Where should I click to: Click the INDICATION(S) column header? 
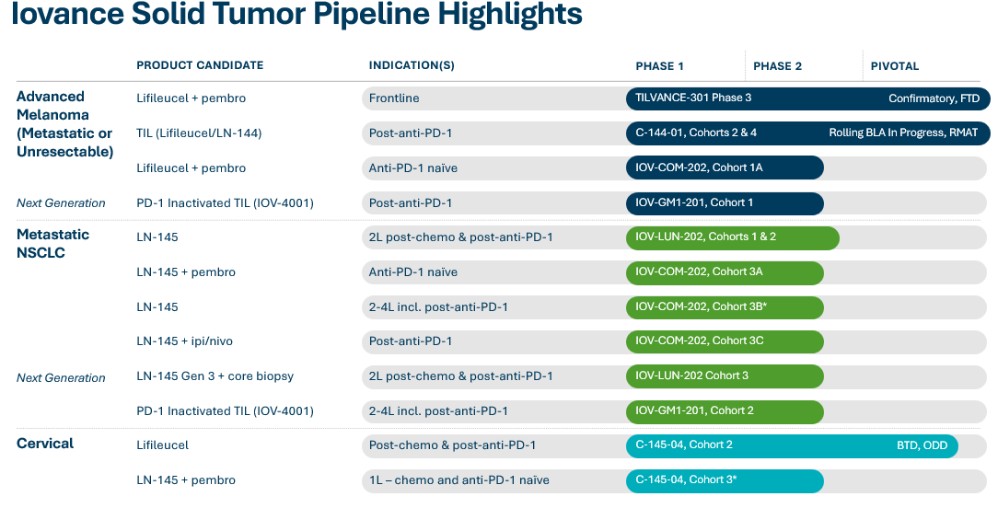point(411,66)
